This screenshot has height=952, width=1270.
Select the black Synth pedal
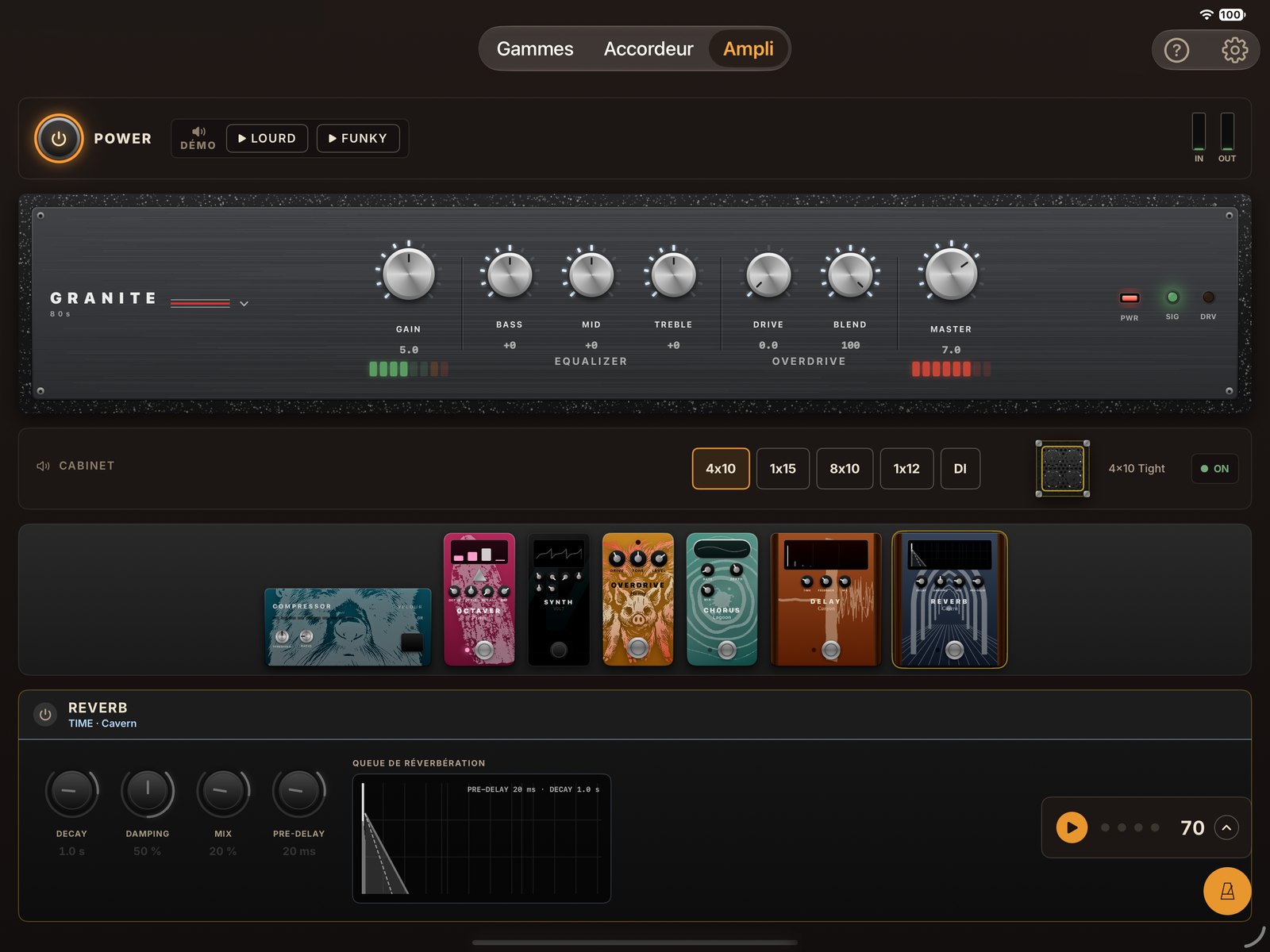coord(559,599)
